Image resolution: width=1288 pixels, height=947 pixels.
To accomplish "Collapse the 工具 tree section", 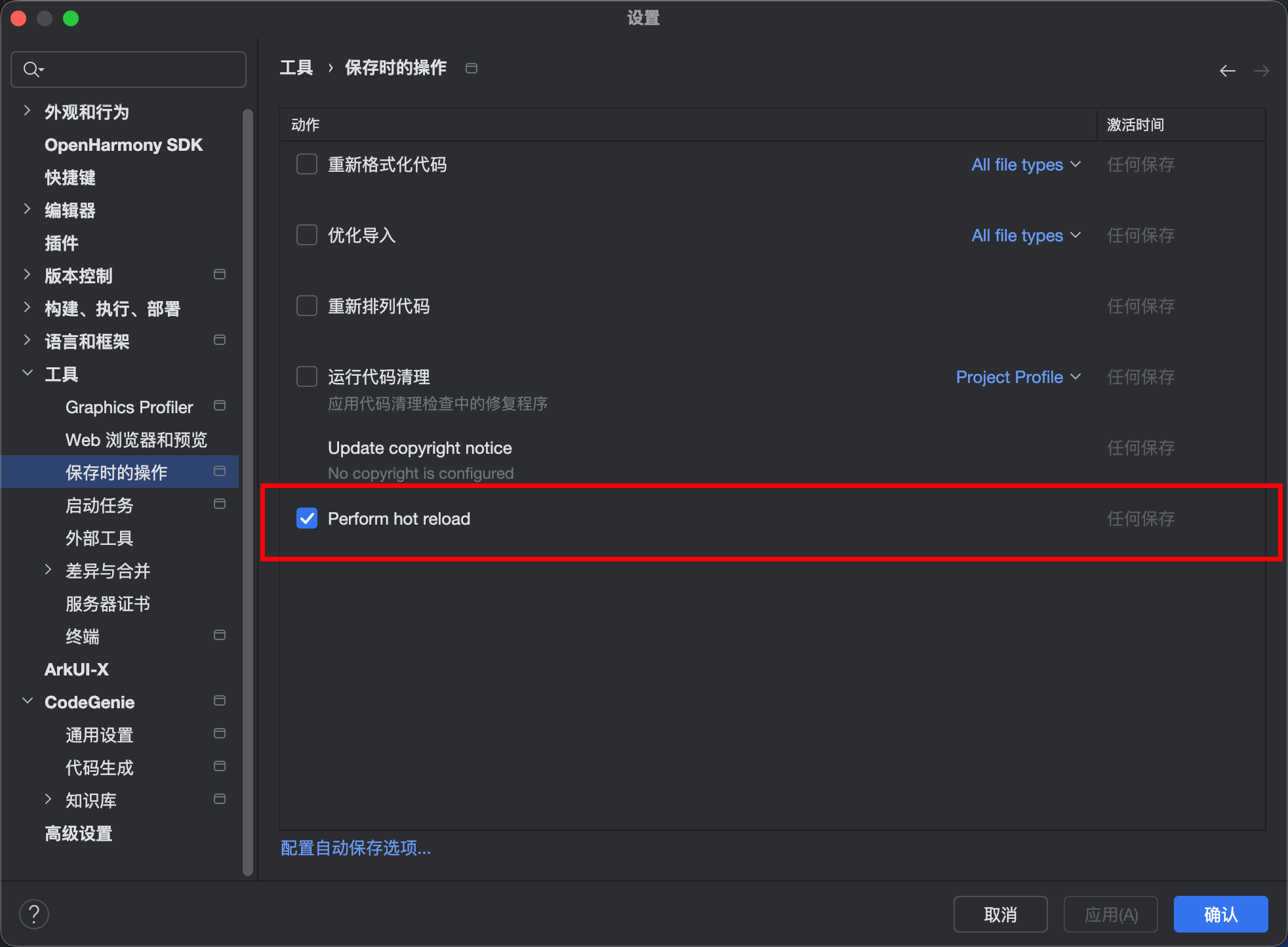I will (x=28, y=373).
